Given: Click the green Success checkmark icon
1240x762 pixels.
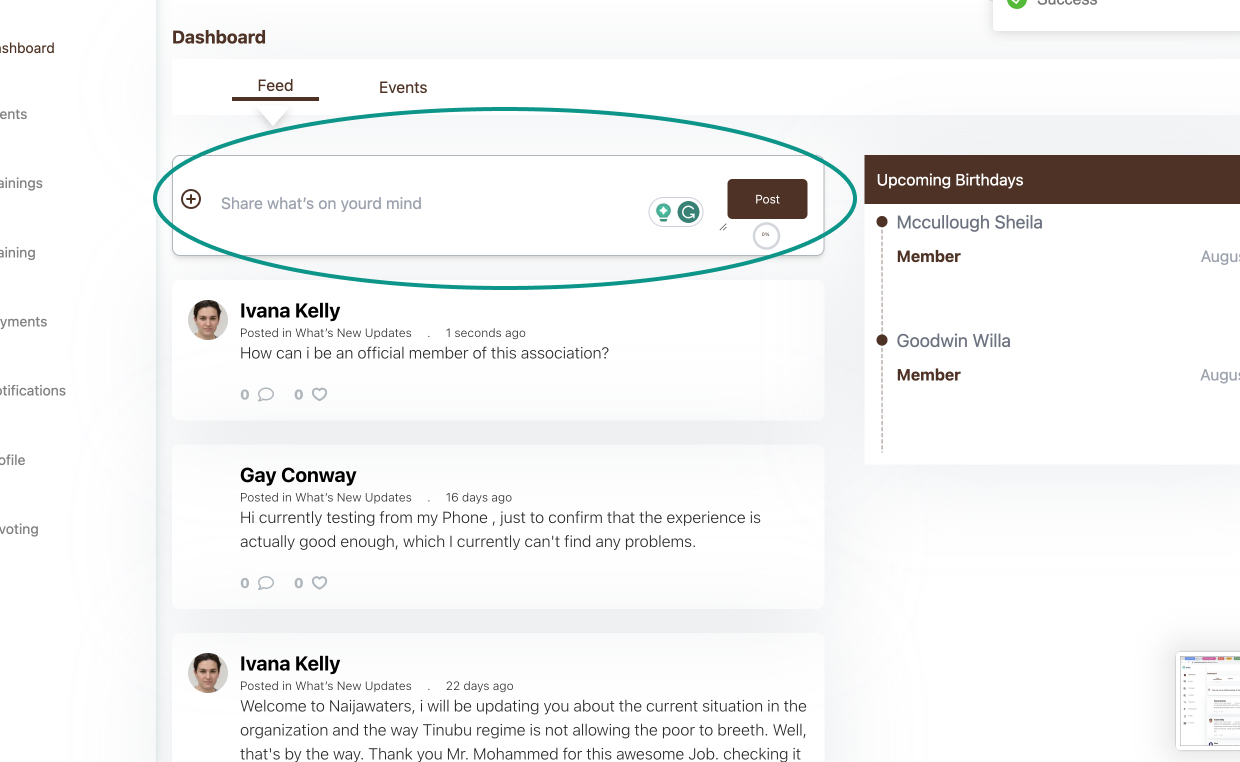Looking at the screenshot, I should click(1016, 3).
